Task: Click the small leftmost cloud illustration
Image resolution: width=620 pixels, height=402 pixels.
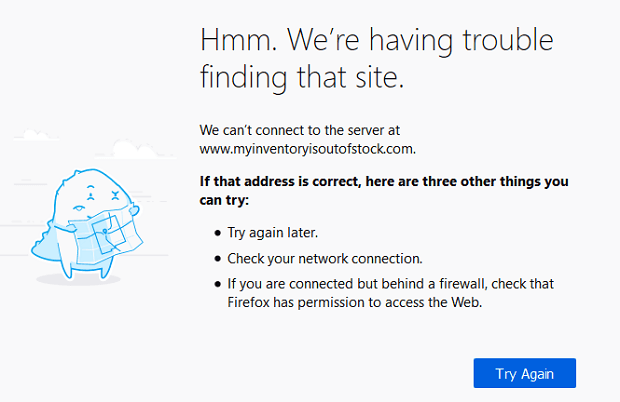Action: [36, 135]
